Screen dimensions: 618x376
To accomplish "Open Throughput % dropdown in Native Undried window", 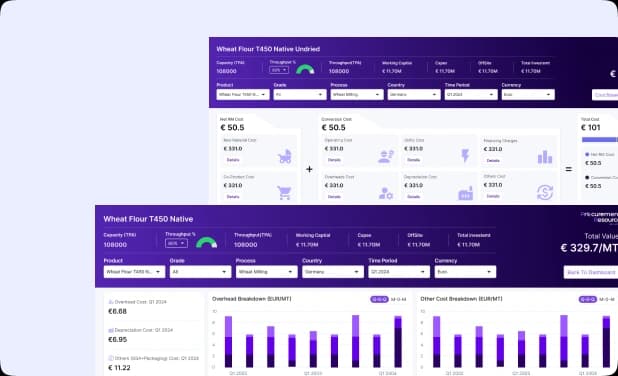I will coord(279,70).
